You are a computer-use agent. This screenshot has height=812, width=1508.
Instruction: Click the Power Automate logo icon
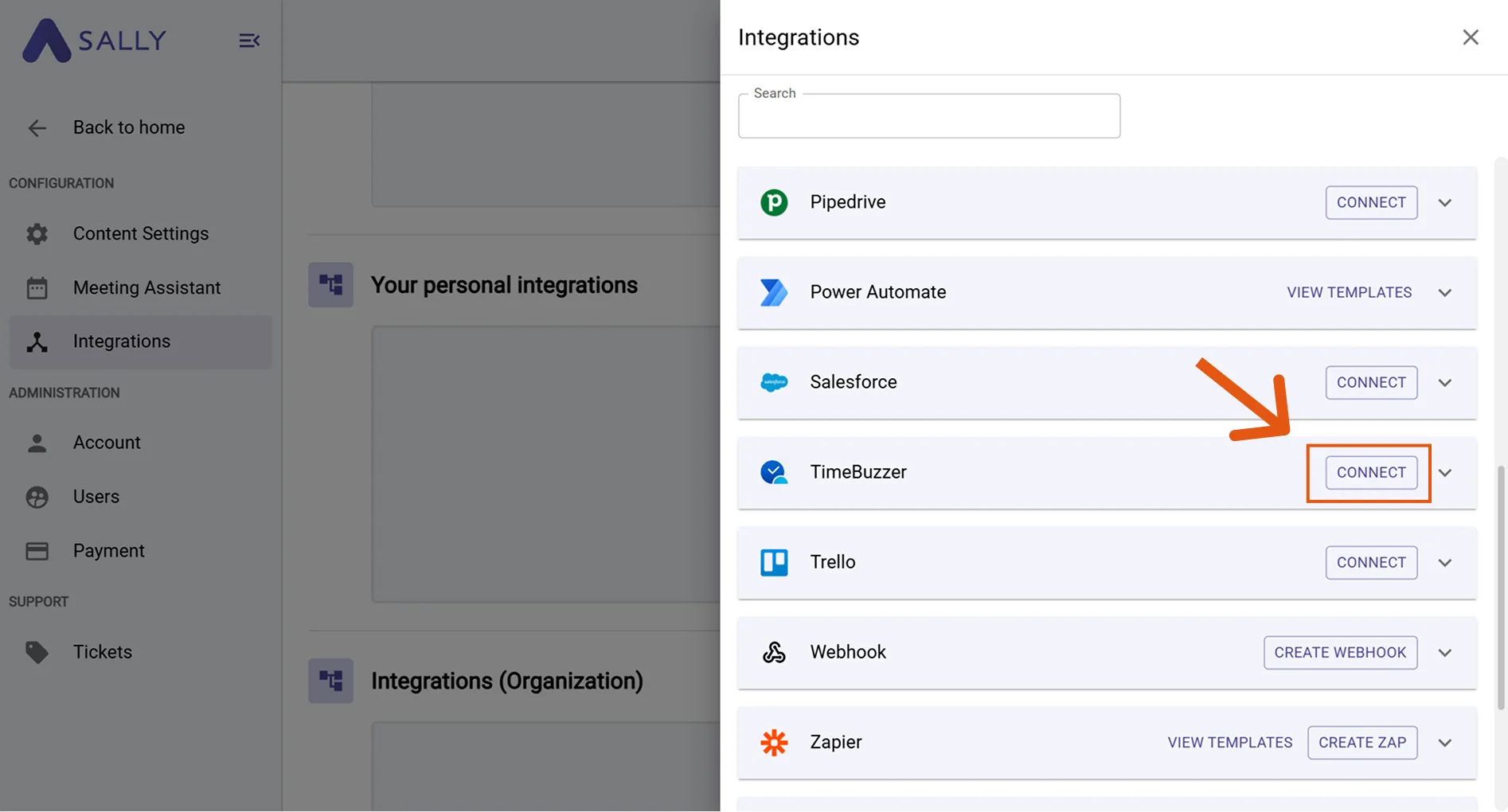[774, 292]
